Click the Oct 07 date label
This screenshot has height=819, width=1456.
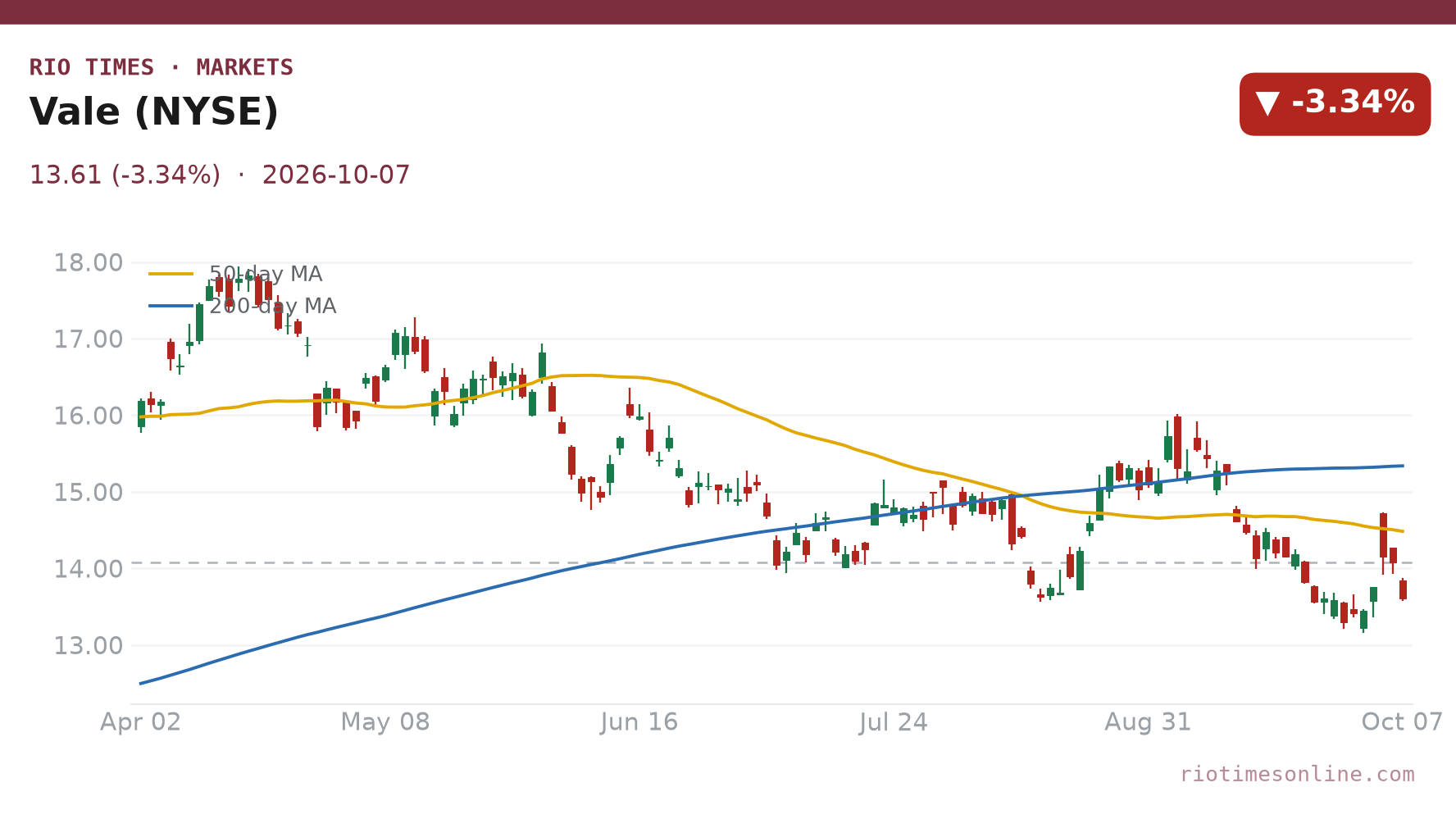(x=1402, y=722)
